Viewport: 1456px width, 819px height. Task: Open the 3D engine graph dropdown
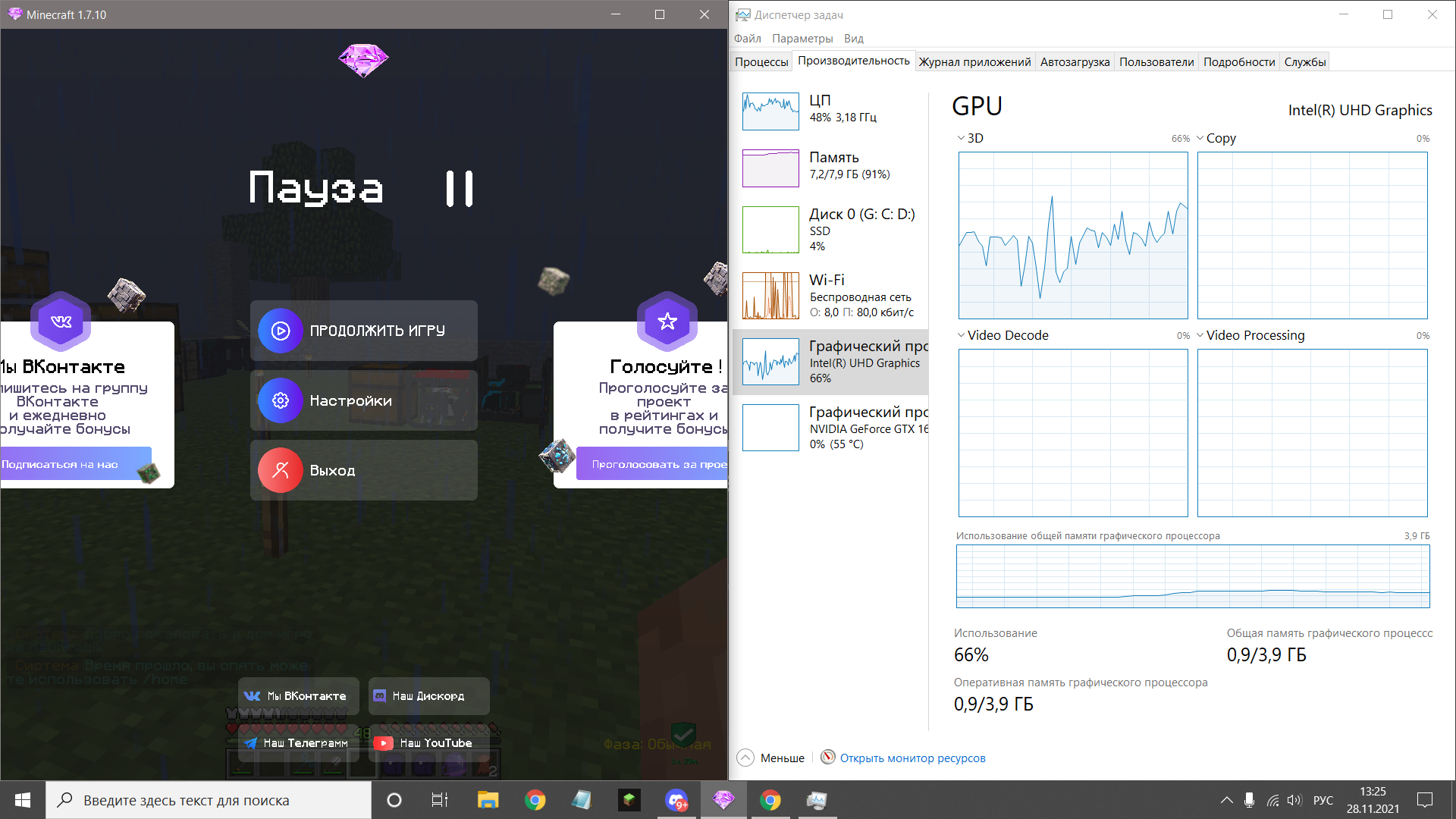point(962,138)
